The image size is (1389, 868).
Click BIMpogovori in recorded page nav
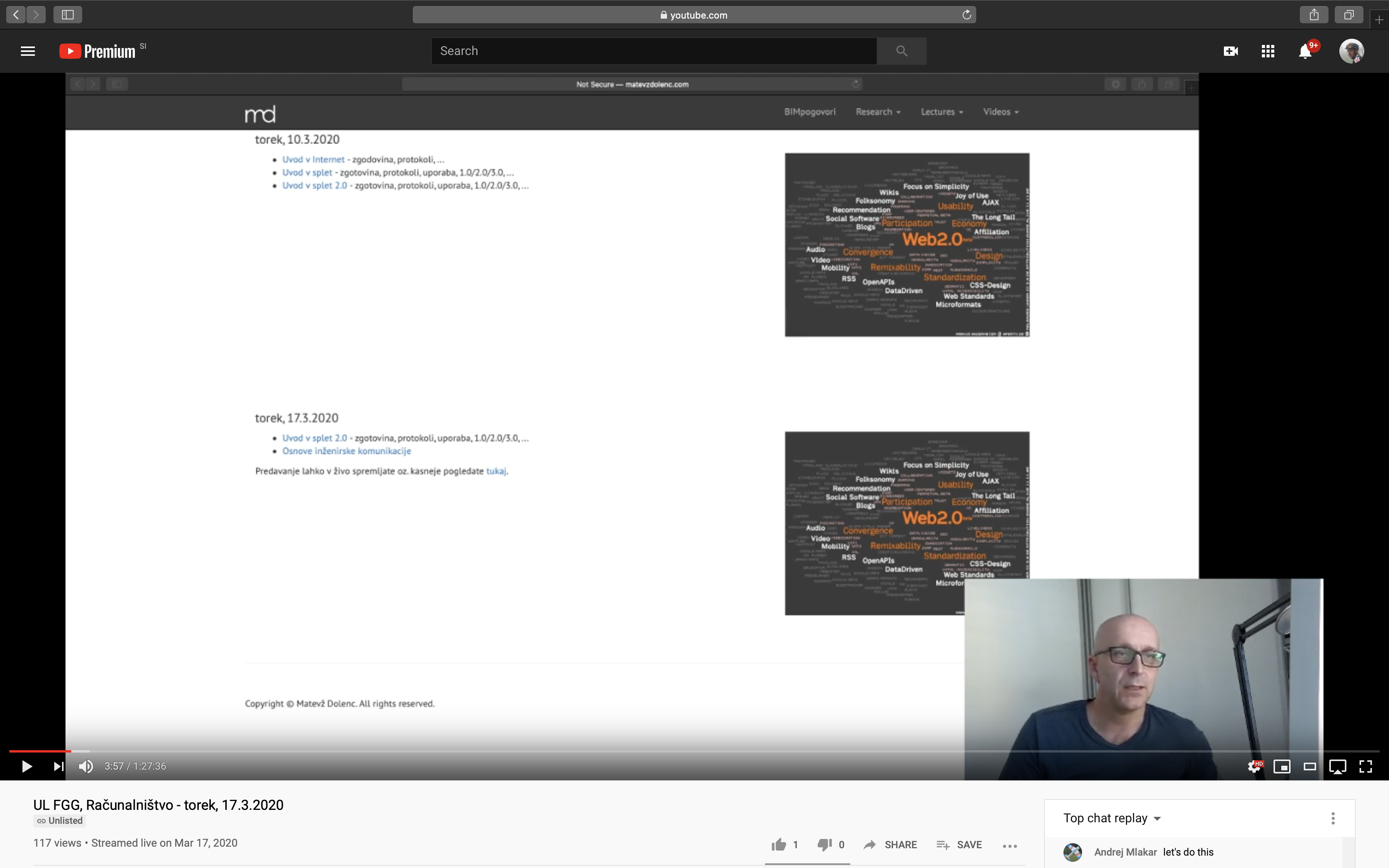[810, 111]
